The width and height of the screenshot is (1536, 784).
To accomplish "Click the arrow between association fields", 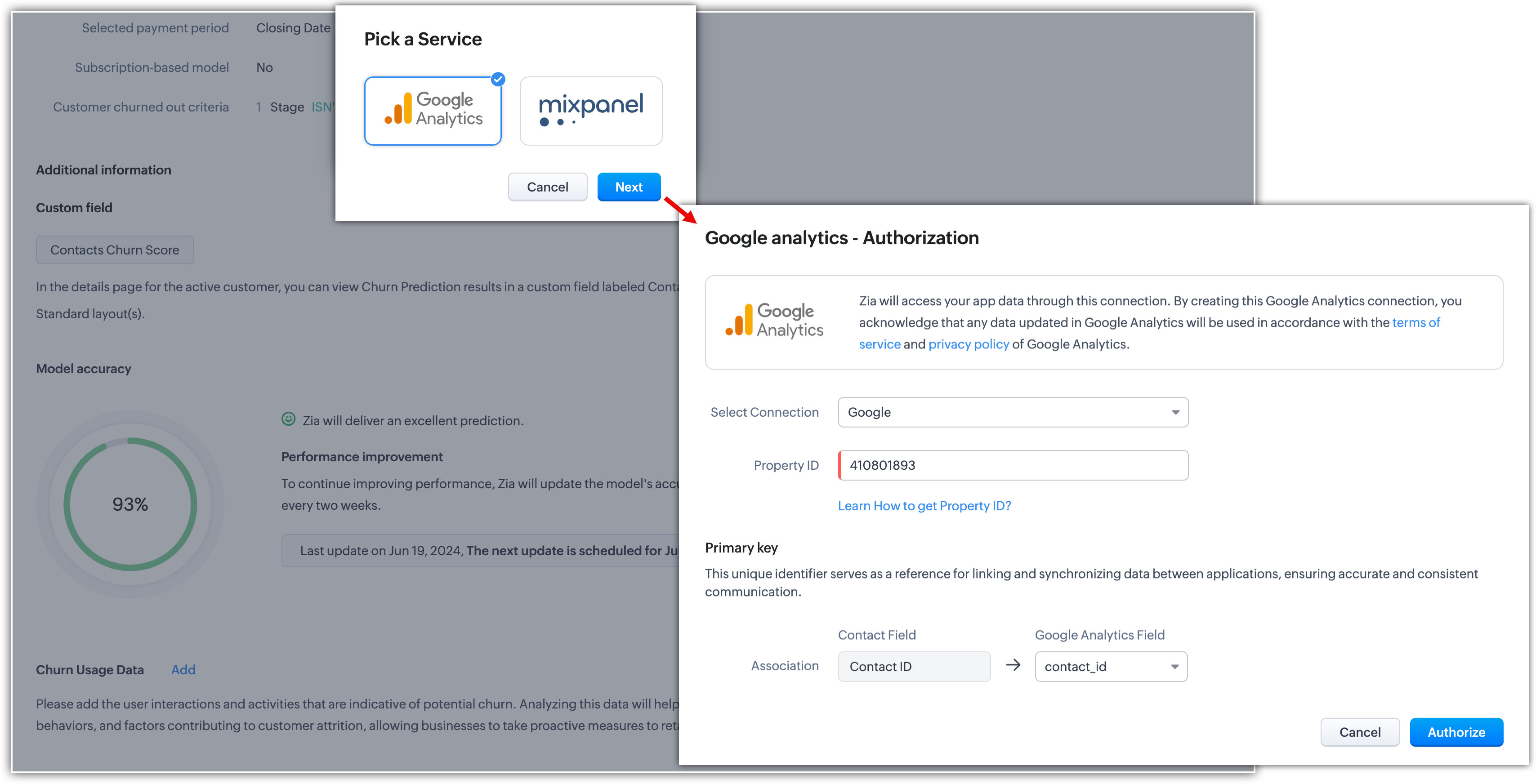I will pyautogui.click(x=1013, y=665).
